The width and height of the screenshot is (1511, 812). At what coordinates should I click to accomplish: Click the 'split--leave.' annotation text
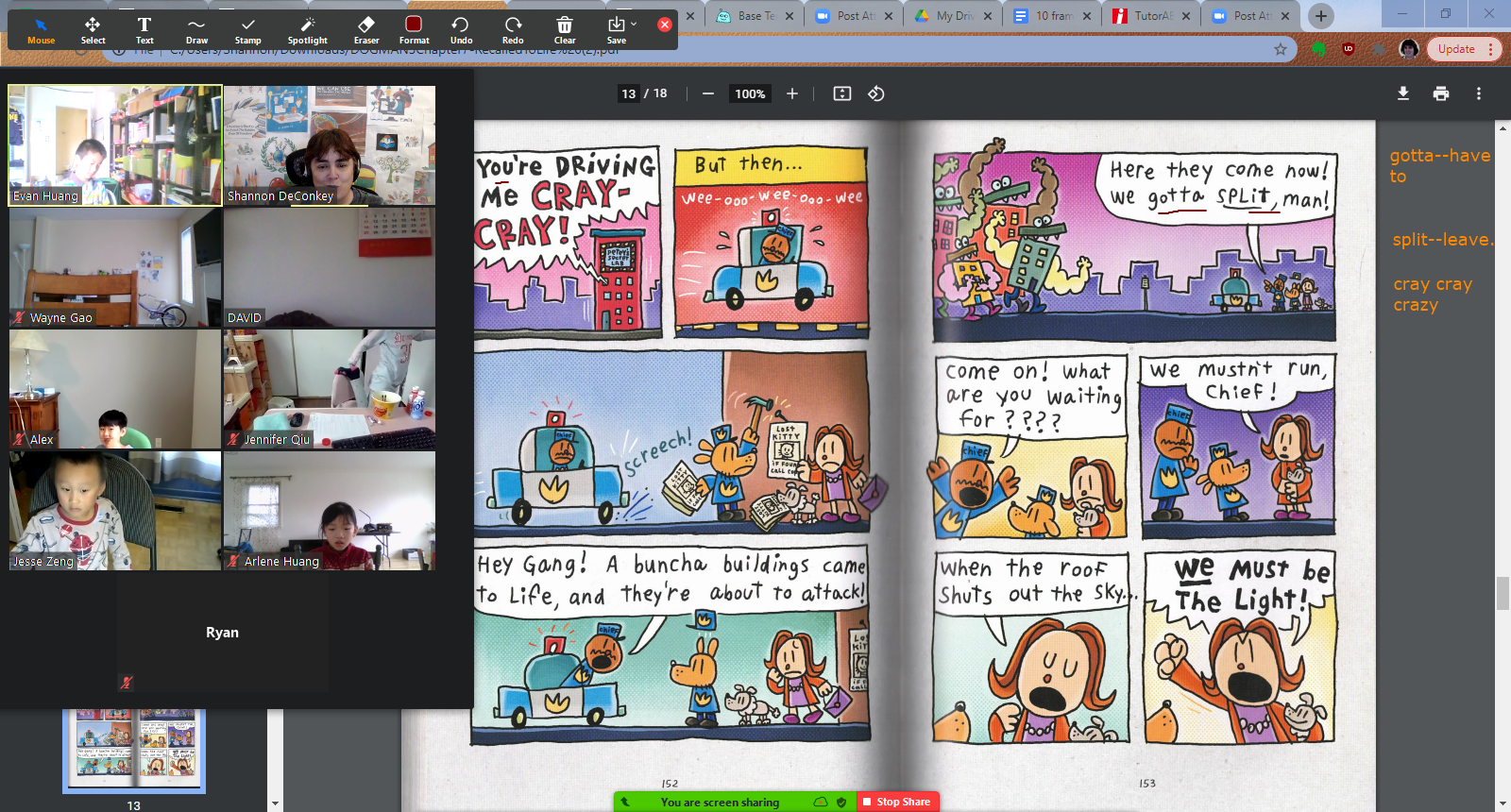[1443, 240]
